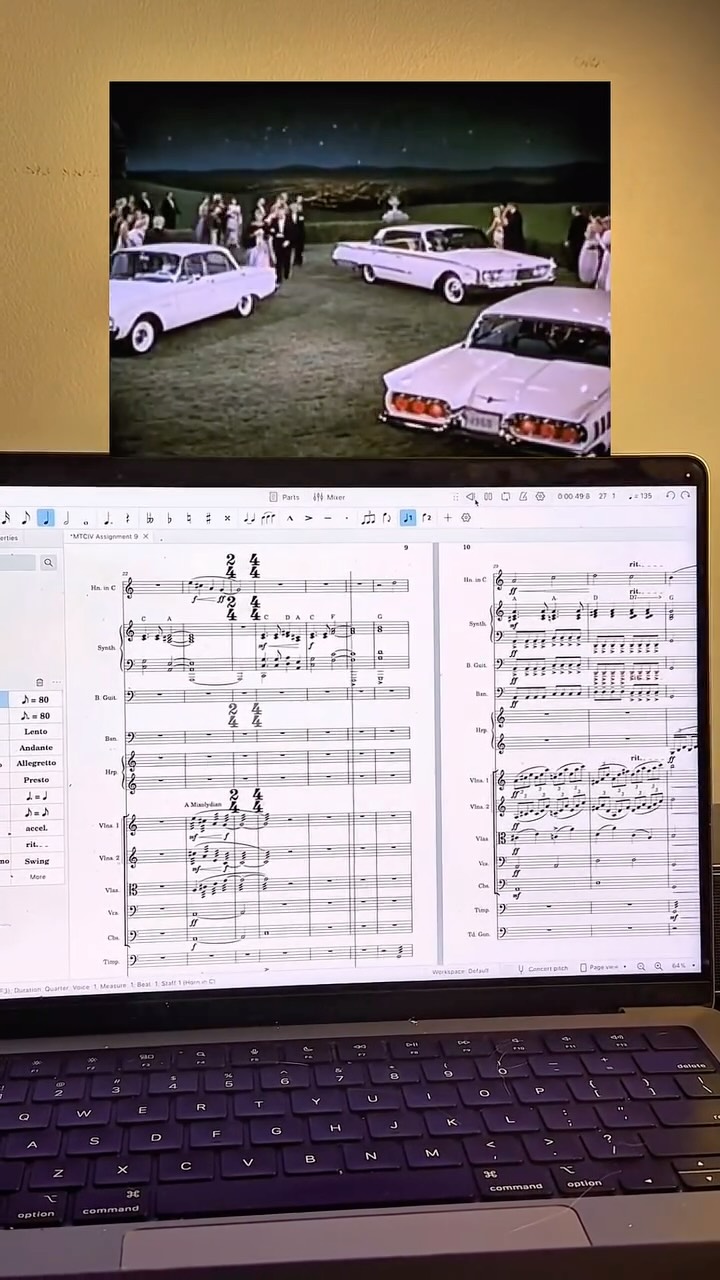The width and height of the screenshot is (720, 1280).
Task: Search palettes with the magnifier icon
Action: click(48, 563)
